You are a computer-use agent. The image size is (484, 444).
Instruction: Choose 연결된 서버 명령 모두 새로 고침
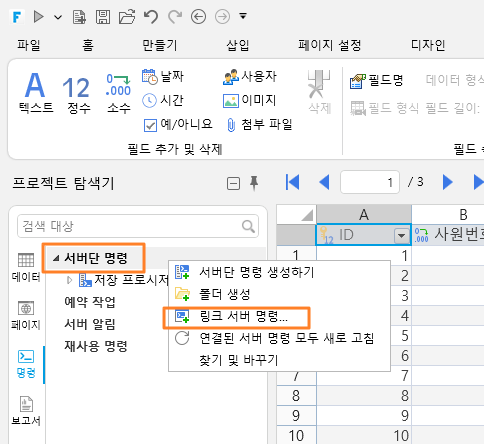tap(279, 338)
